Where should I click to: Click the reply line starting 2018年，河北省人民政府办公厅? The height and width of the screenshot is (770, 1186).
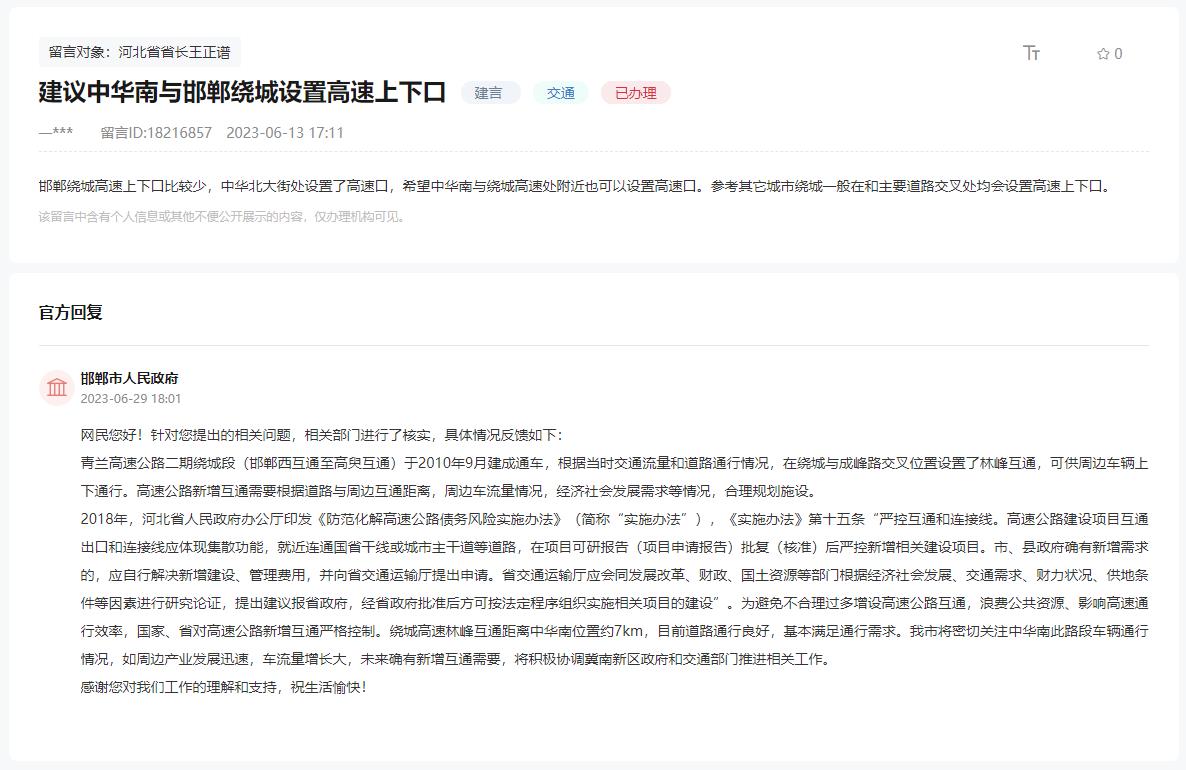tap(614, 519)
